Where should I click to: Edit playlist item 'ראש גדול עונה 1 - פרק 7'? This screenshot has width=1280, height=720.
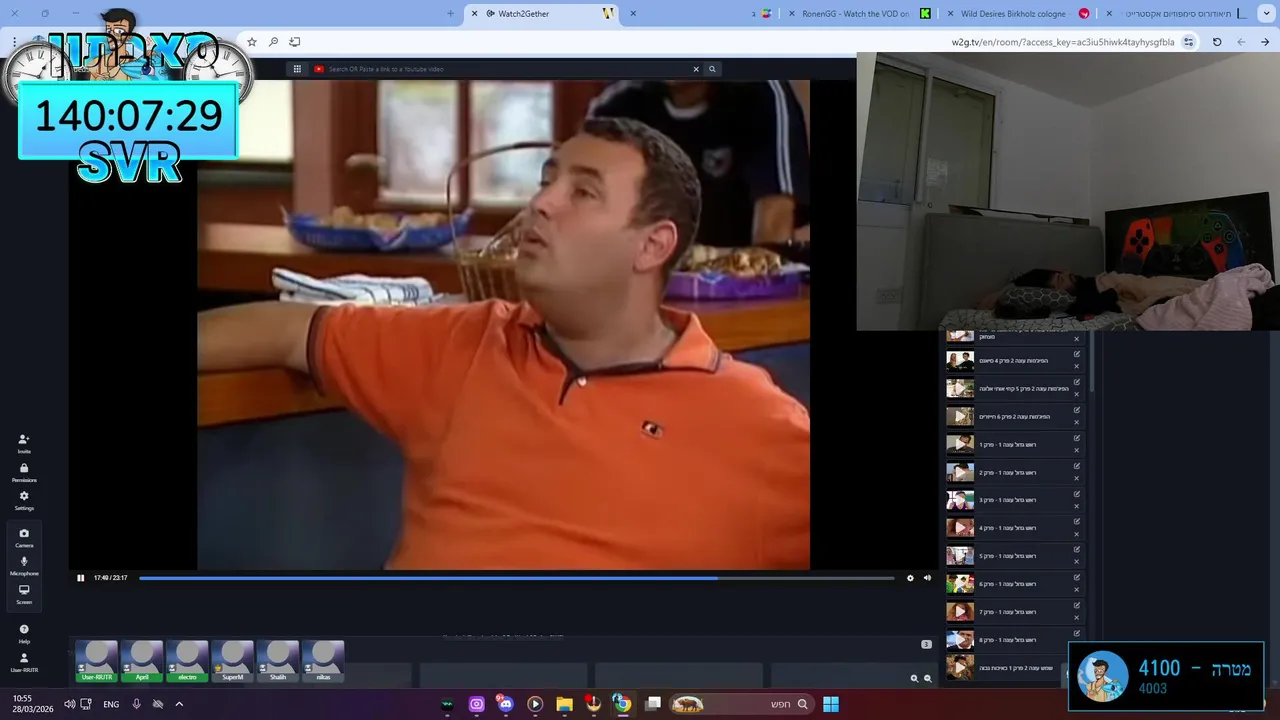click(1077, 606)
